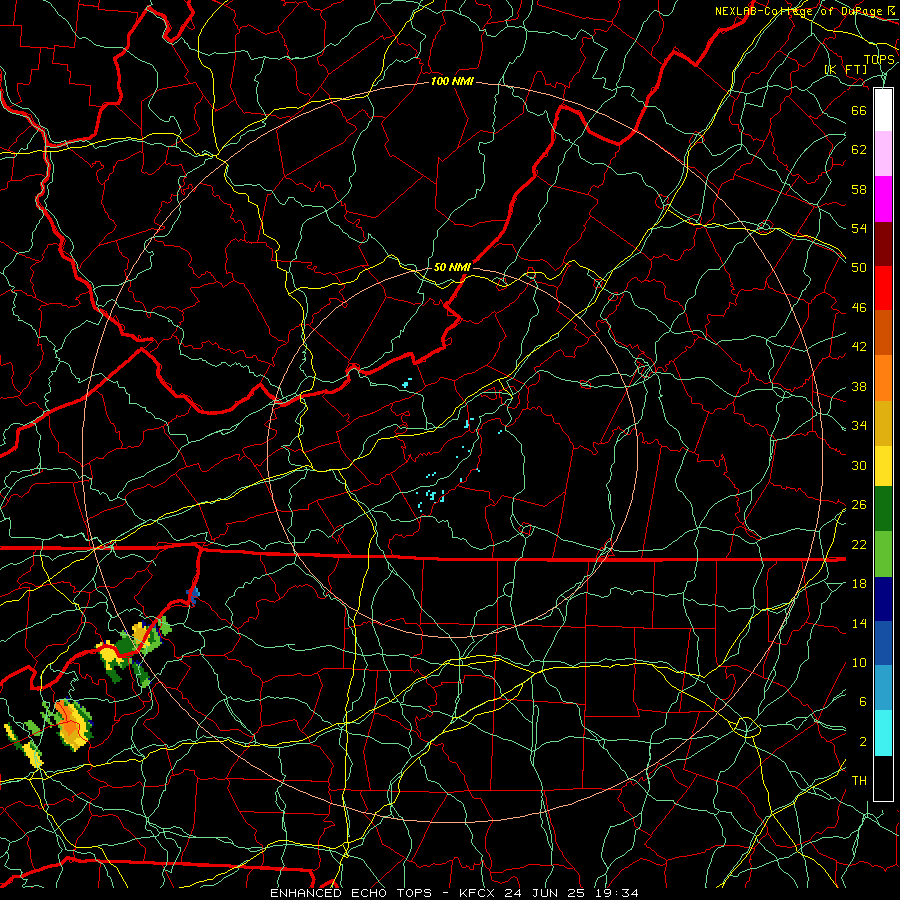Click the legend value 66
Image resolution: width=900 pixels, height=900 pixels.
859,110
